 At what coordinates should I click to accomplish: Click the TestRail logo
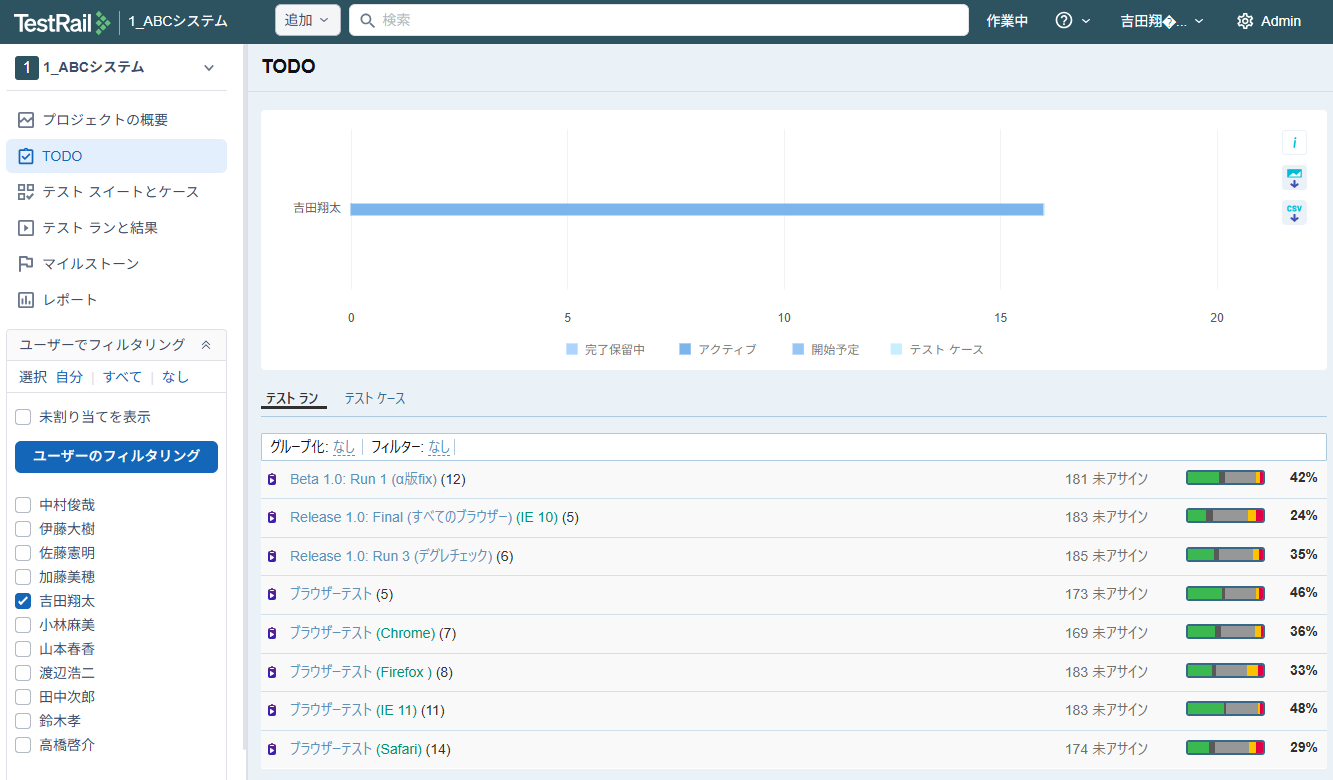coord(62,21)
